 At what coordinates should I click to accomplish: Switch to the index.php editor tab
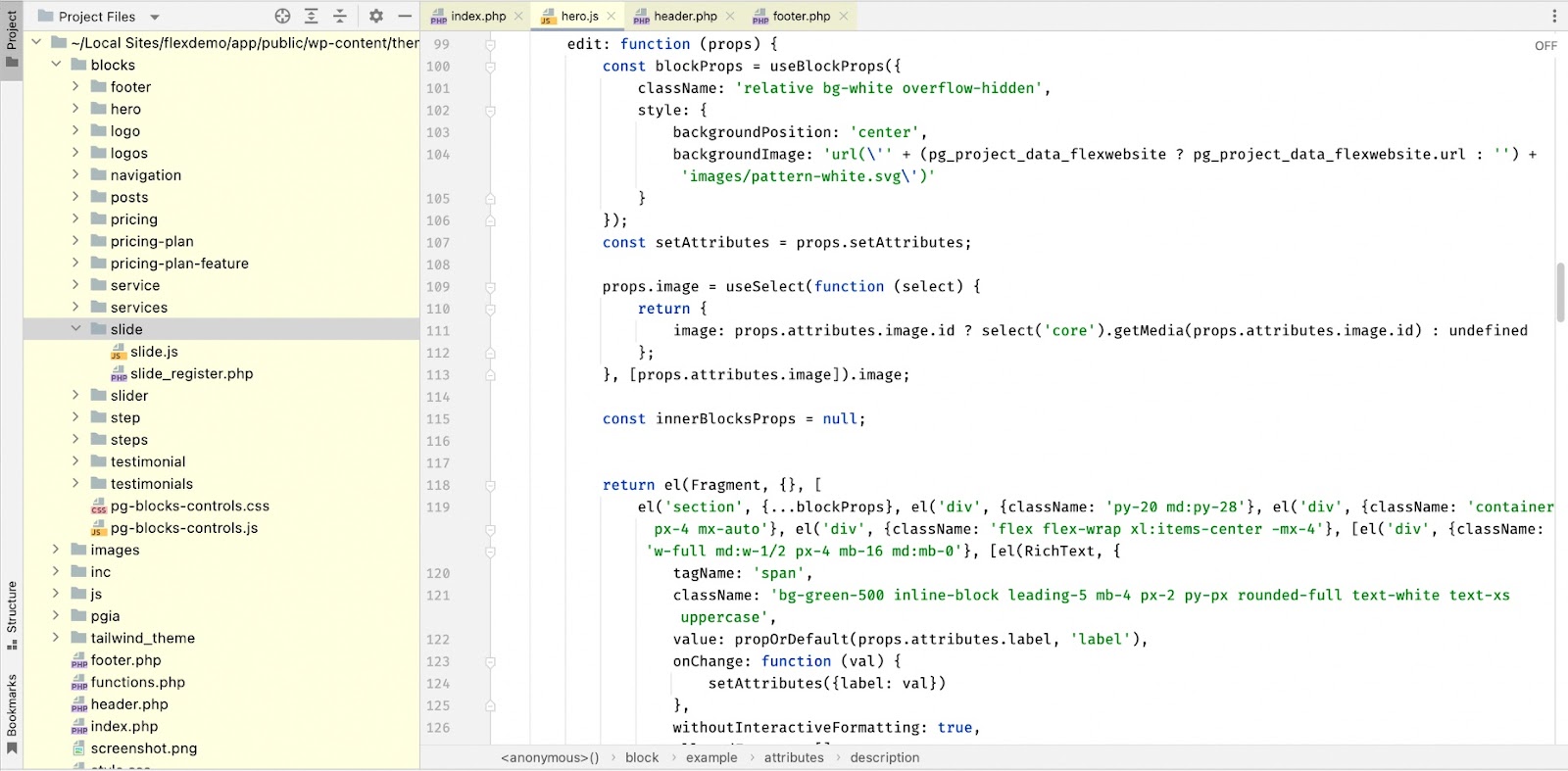click(478, 16)
